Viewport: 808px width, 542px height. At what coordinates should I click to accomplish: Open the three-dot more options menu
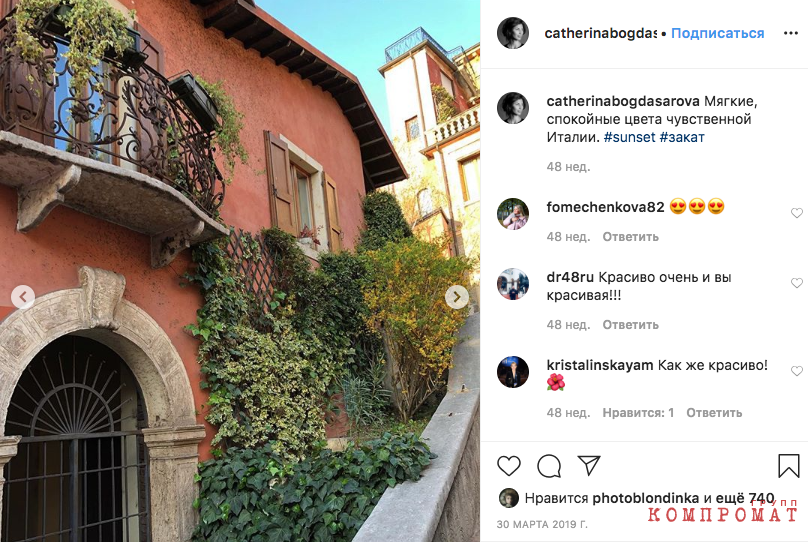click(790, 33)
